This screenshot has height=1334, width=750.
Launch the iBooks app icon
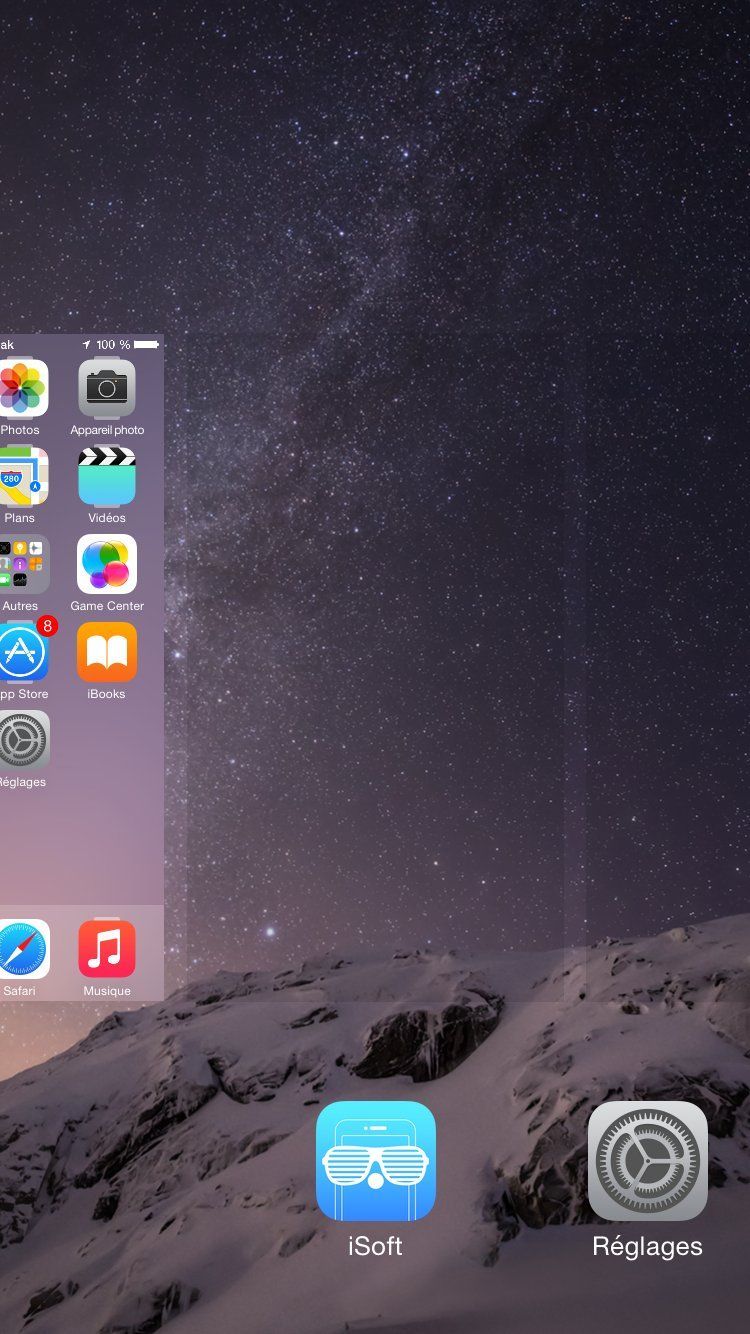pyautogui.click(x=107, y=653)
